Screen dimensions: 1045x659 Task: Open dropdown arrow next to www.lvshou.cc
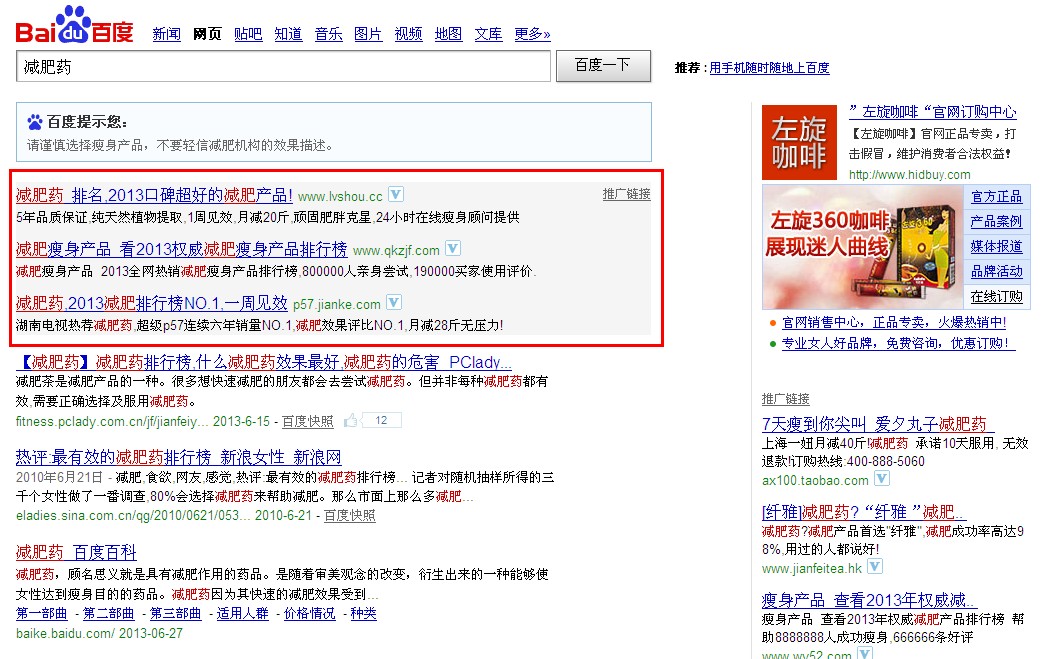[x=396, y=195]
